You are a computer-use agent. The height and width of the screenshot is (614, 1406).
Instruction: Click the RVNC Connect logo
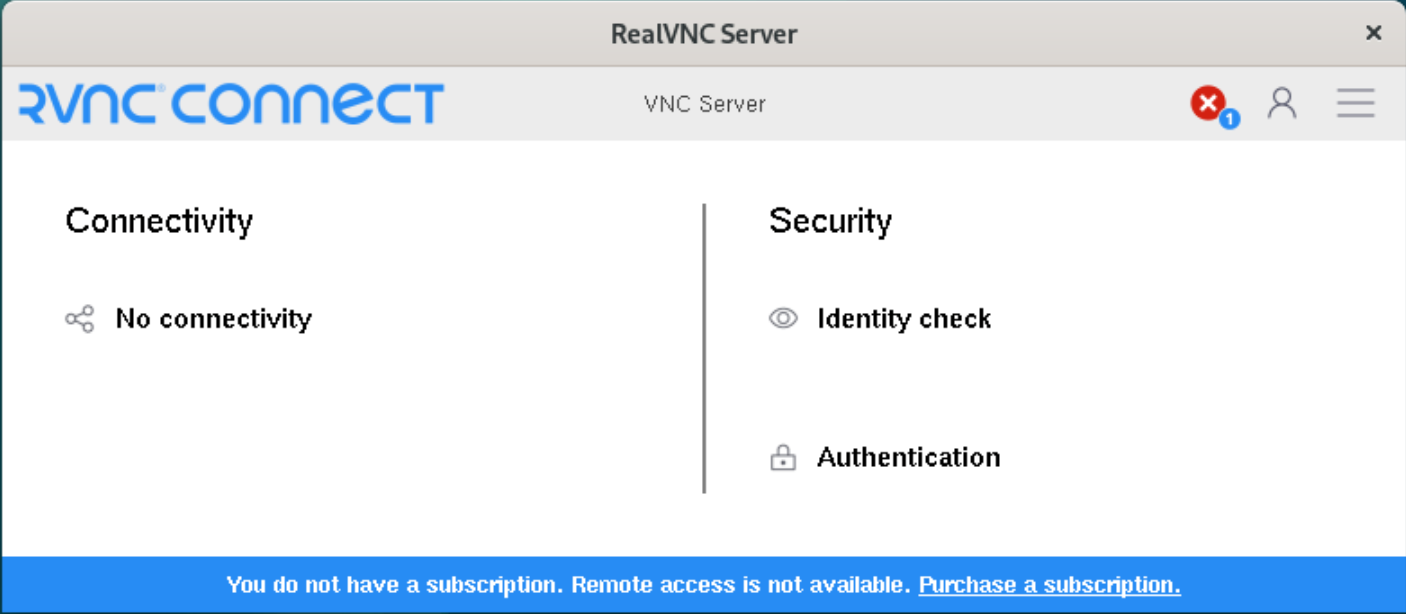(231, 104)
